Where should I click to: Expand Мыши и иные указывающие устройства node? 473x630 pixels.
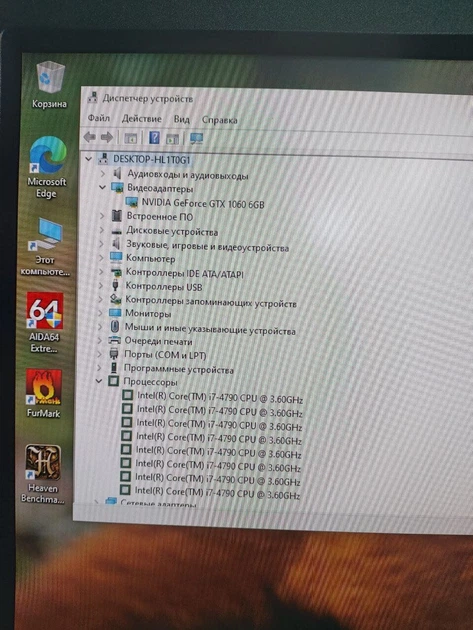(100, 326)
